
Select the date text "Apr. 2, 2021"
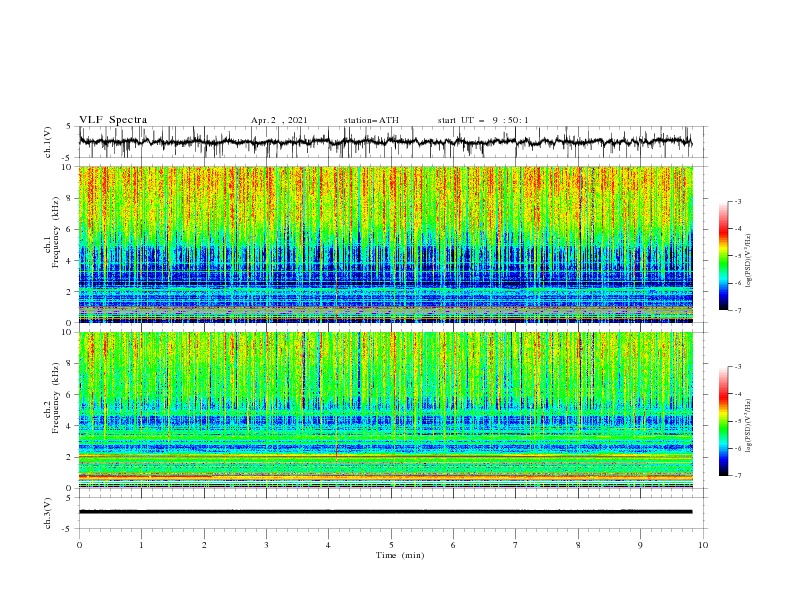point(279,120)
